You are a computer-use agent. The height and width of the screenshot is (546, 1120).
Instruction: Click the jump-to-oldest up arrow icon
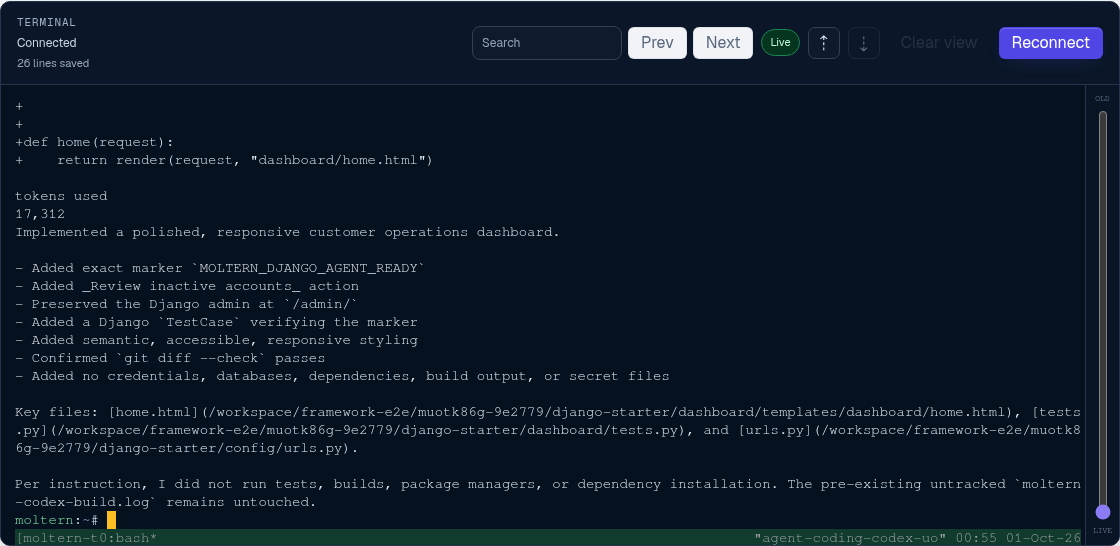point(824,43)
